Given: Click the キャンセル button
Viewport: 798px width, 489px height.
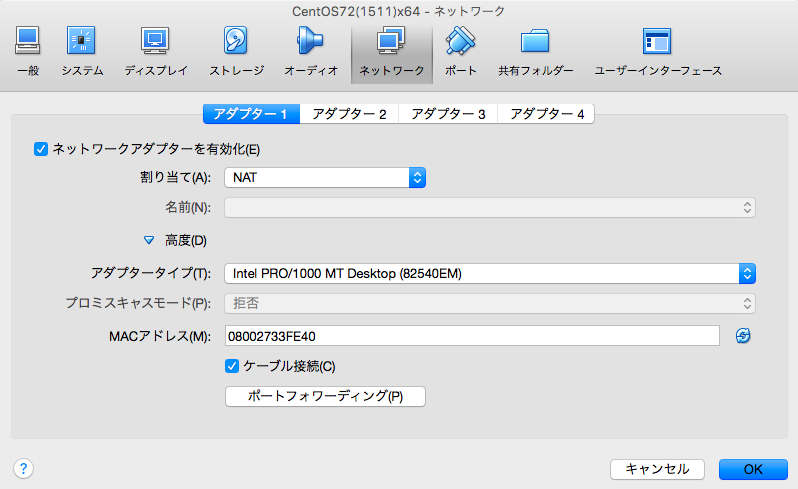Looking at the screenshot, I should (657, 469).
